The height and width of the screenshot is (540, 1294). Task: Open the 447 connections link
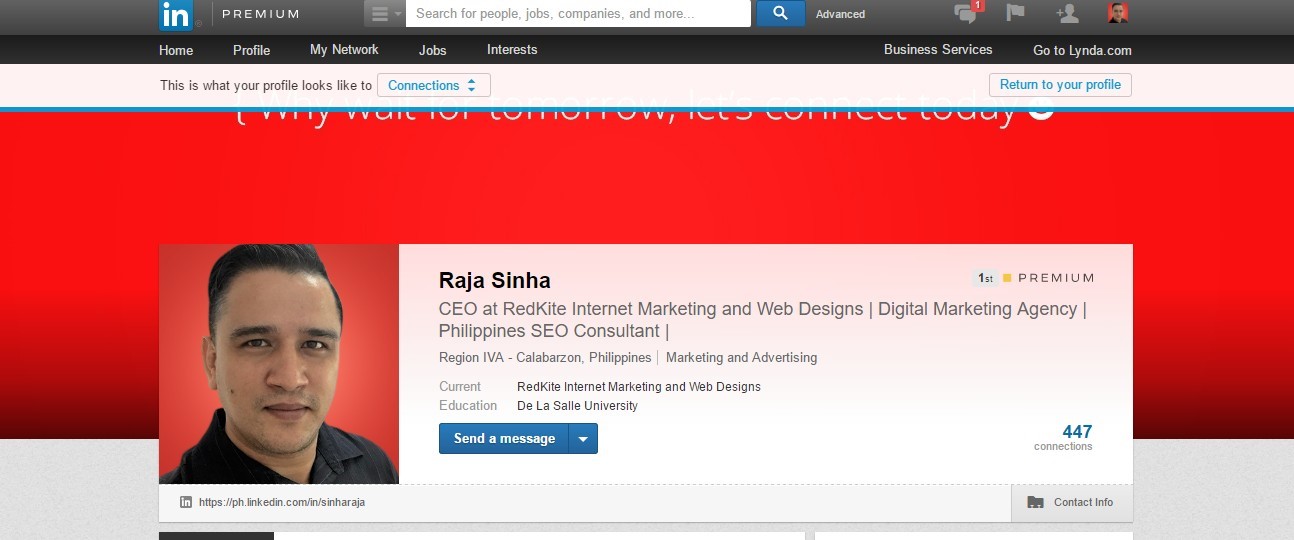pyautogui.click(x=1076, y=432)
